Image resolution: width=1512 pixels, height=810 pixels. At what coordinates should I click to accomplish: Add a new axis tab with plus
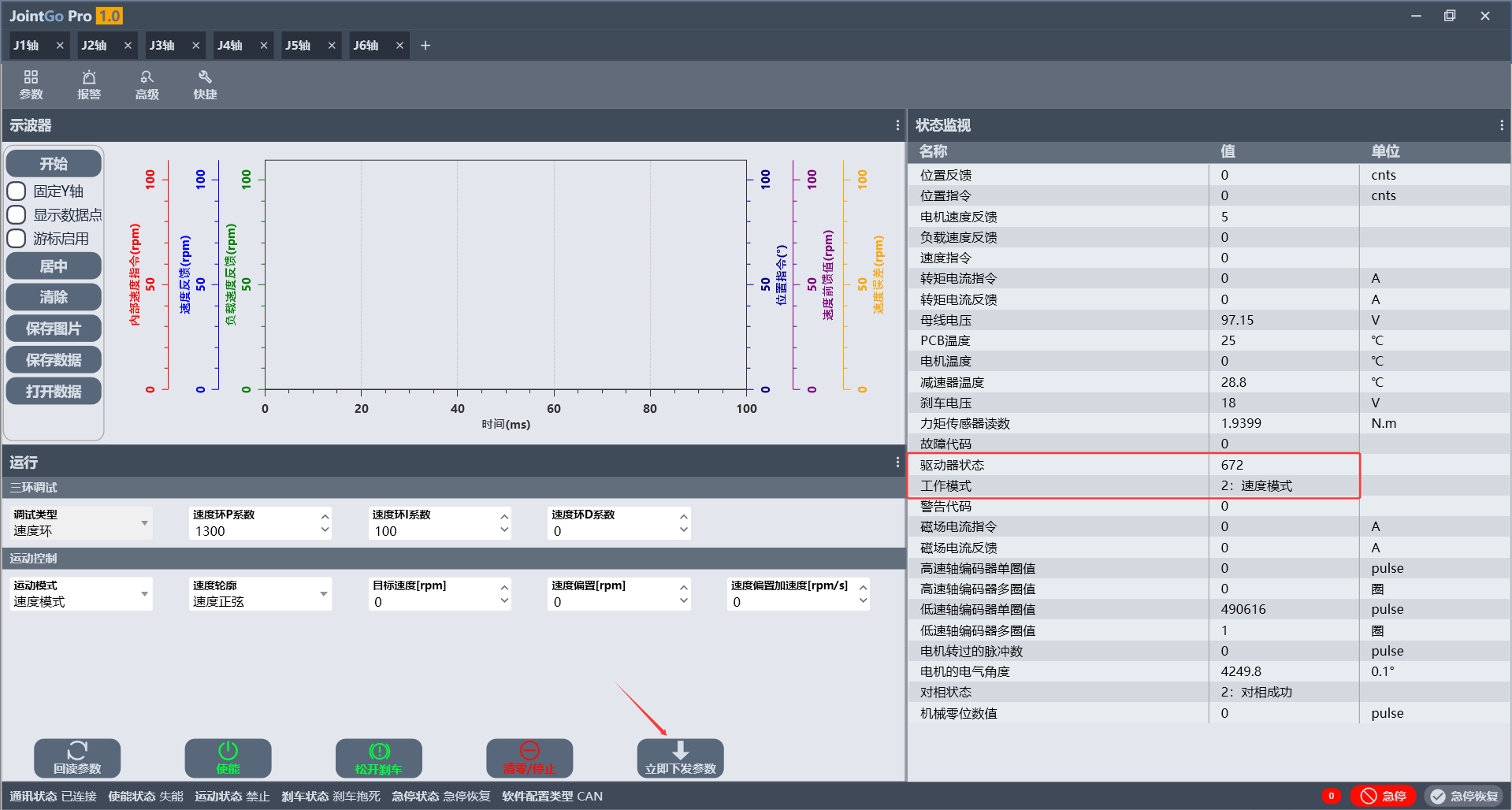pyautogui.click(x=425, y=46)
